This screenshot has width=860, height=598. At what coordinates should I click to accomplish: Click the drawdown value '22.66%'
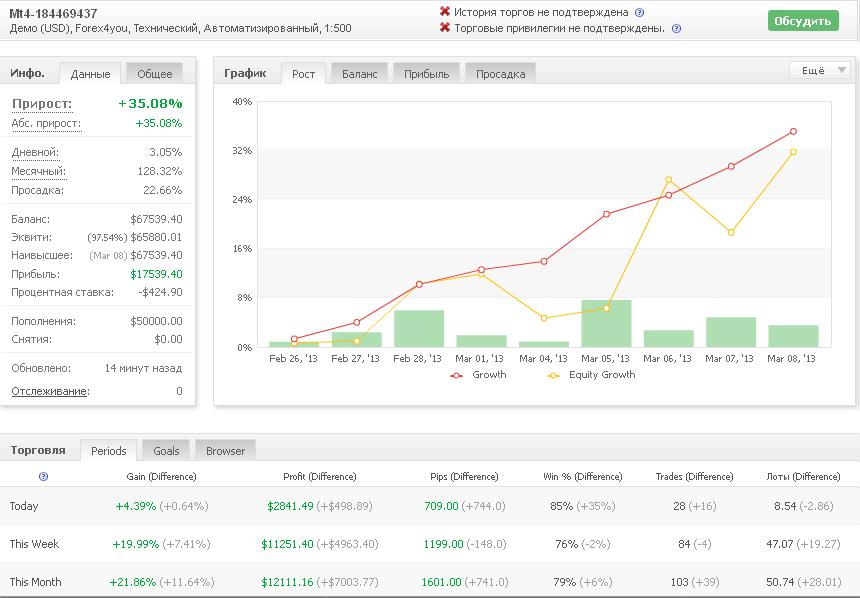[162, 190]
